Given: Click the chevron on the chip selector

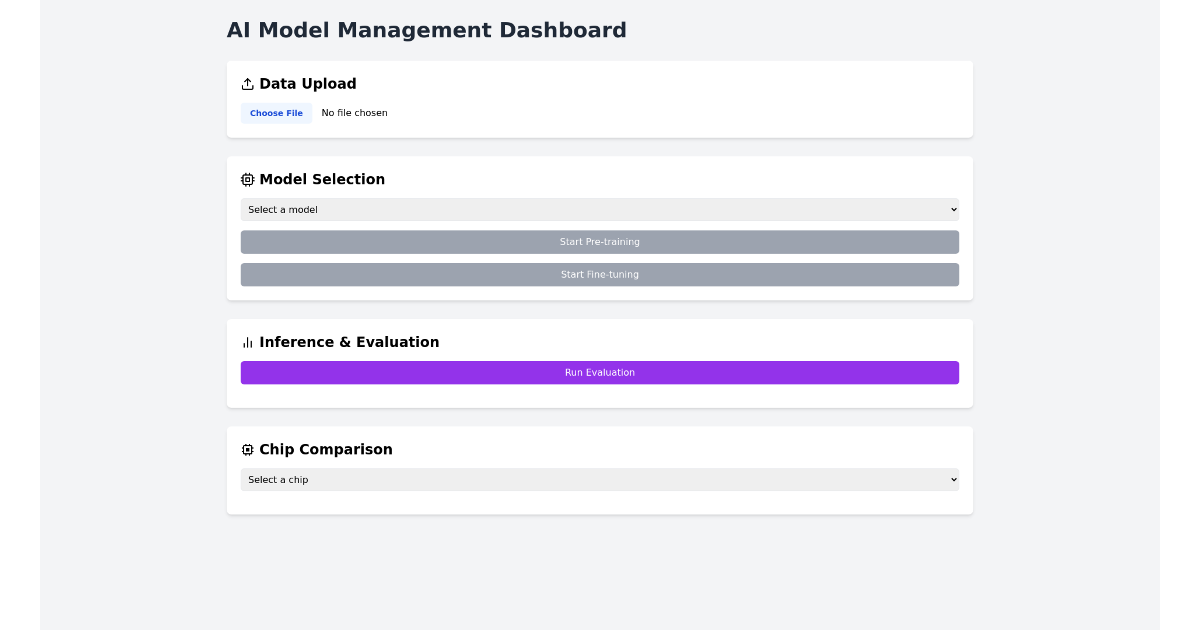Looking at the screenshot, I should pyautogui.click(x=952, y=479).
